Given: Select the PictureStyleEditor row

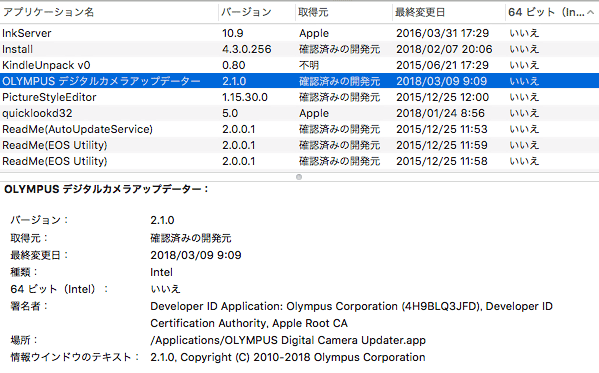Looking at the screenshot, I should 300,97.
